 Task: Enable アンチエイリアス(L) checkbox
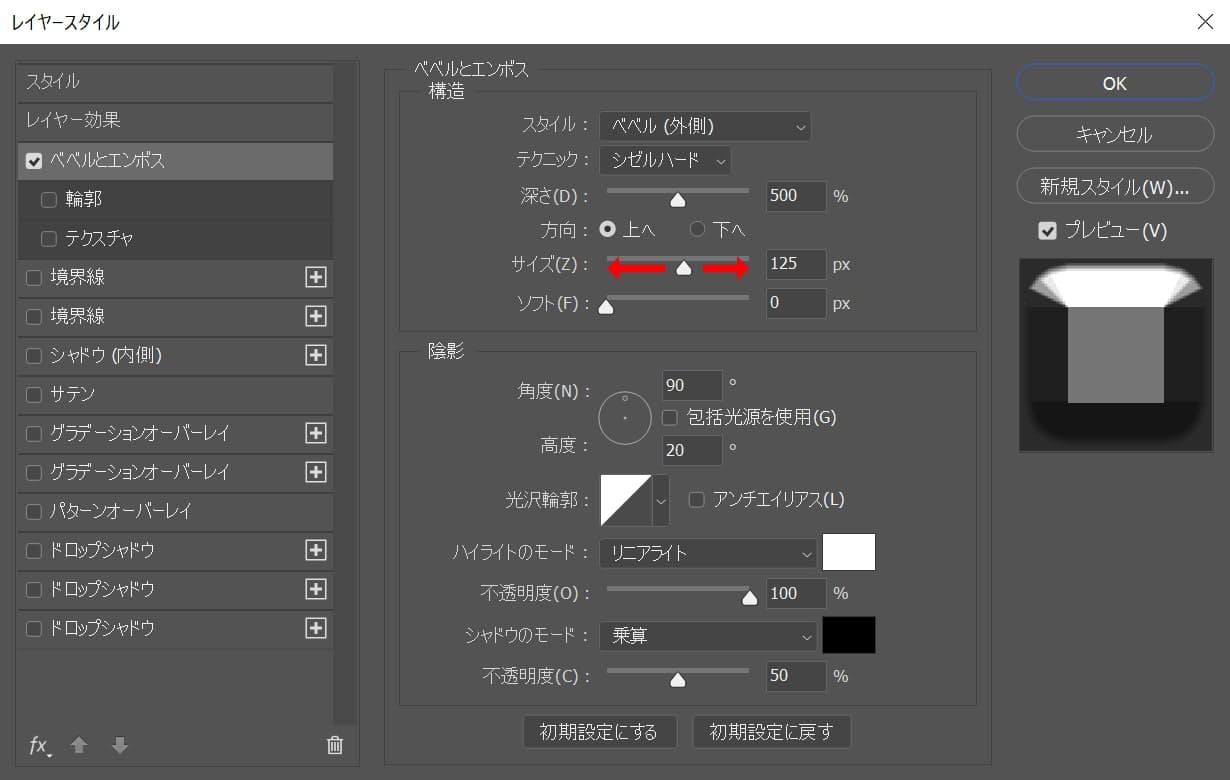click(x=697, y=499)
